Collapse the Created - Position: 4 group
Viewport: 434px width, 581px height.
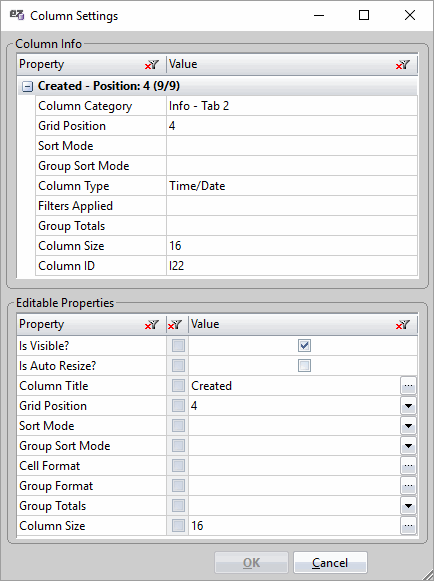point(27,87)
